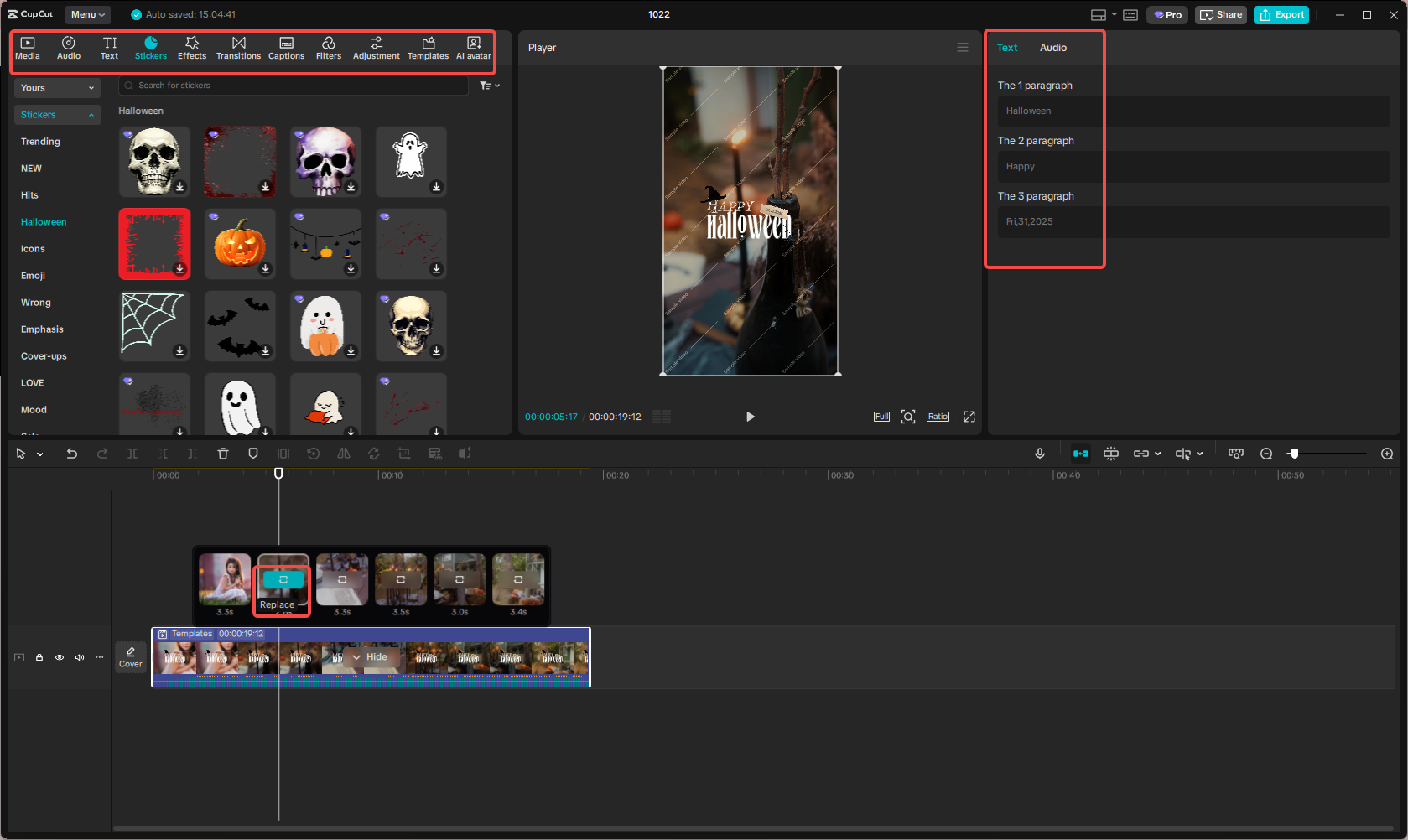Image resolution: width=1408 pixels, height=840 pixels.
Task: Switch to the Audio tab in right panel
Action: click(x=1053, y=48)
